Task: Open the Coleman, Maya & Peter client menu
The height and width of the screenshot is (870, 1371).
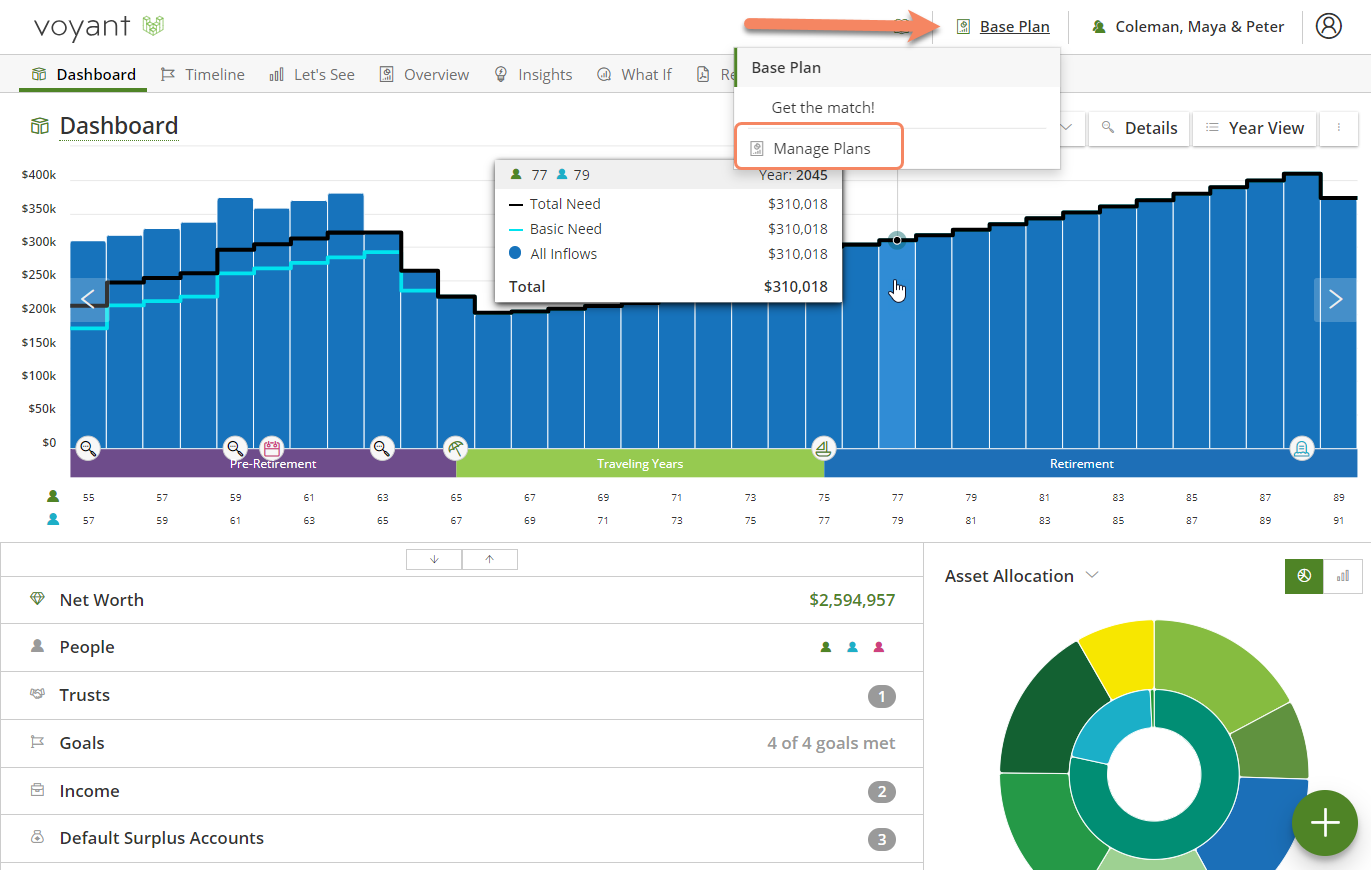Action: click(x=1188, y=27)
